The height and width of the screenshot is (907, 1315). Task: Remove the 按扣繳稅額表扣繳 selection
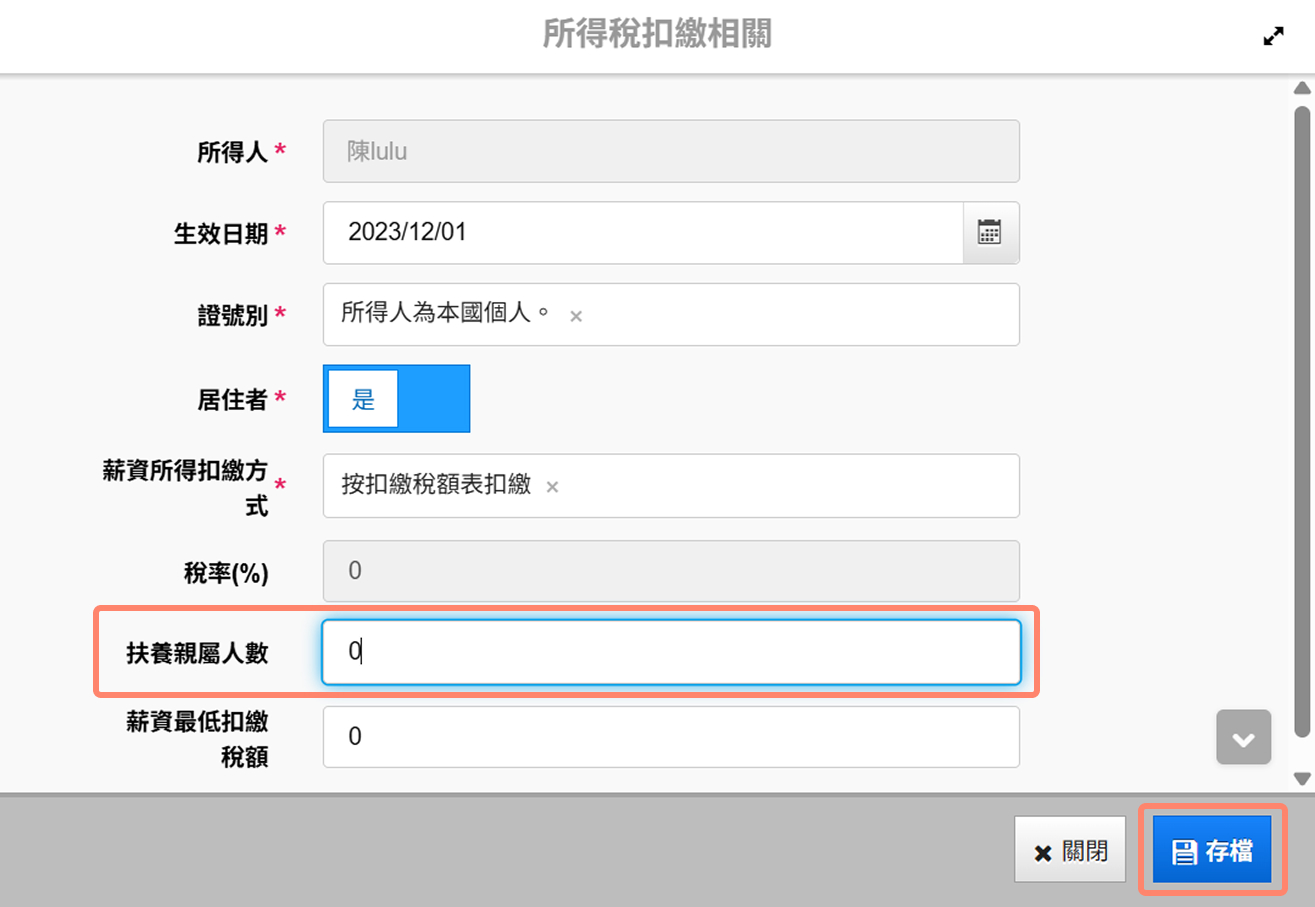pyautogui.click(x=552, y=487)
